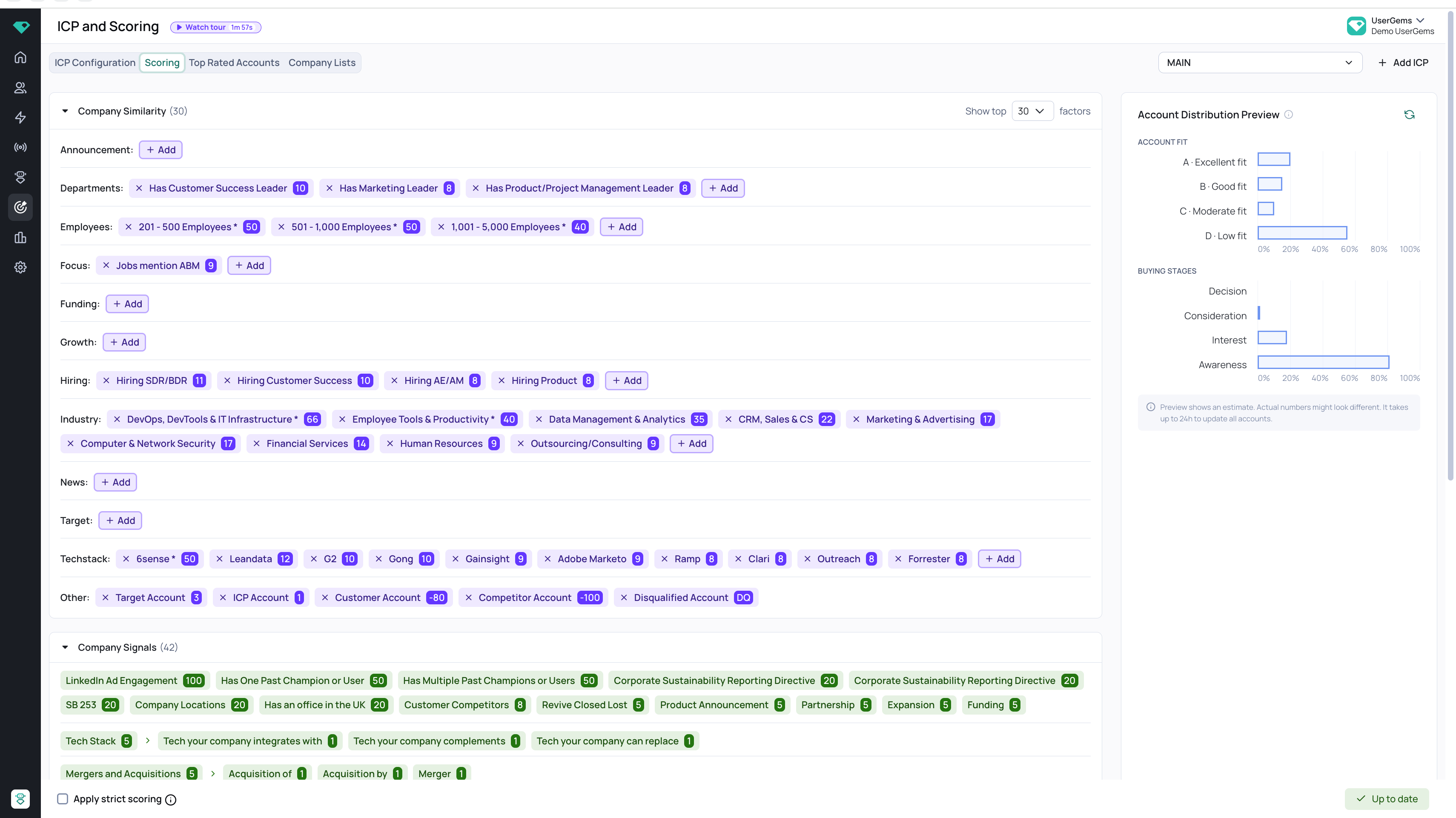The height and width of the screenshot is (818, 1456).
Task: Open the bar chart reports icon in sidebar
Action: click(x=20, y=237)
